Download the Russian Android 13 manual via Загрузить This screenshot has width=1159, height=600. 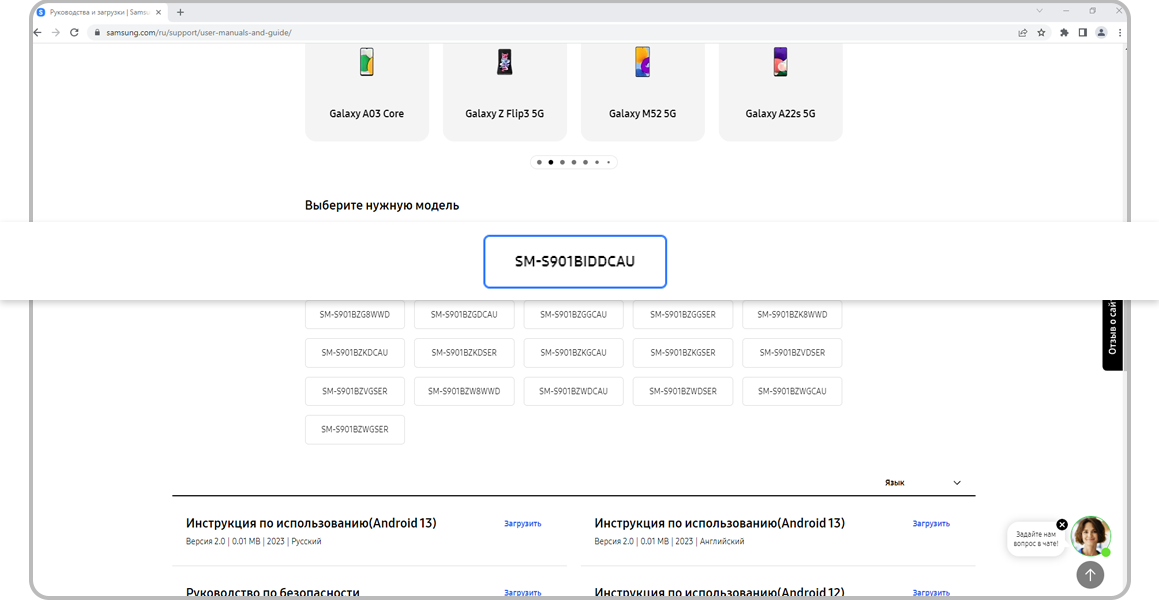[x=523, y=523]
